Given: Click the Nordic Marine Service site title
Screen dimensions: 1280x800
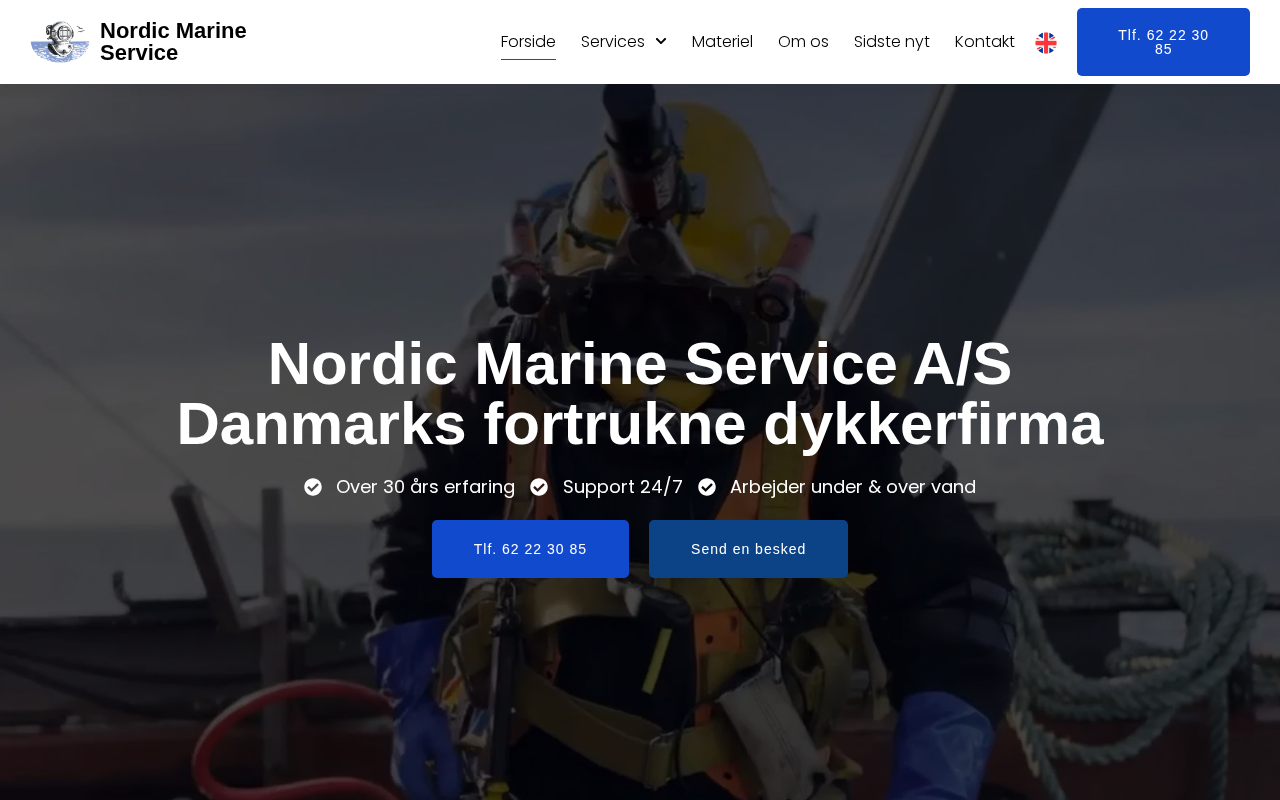Looking at the screenshot, I should tap(173, 42).
